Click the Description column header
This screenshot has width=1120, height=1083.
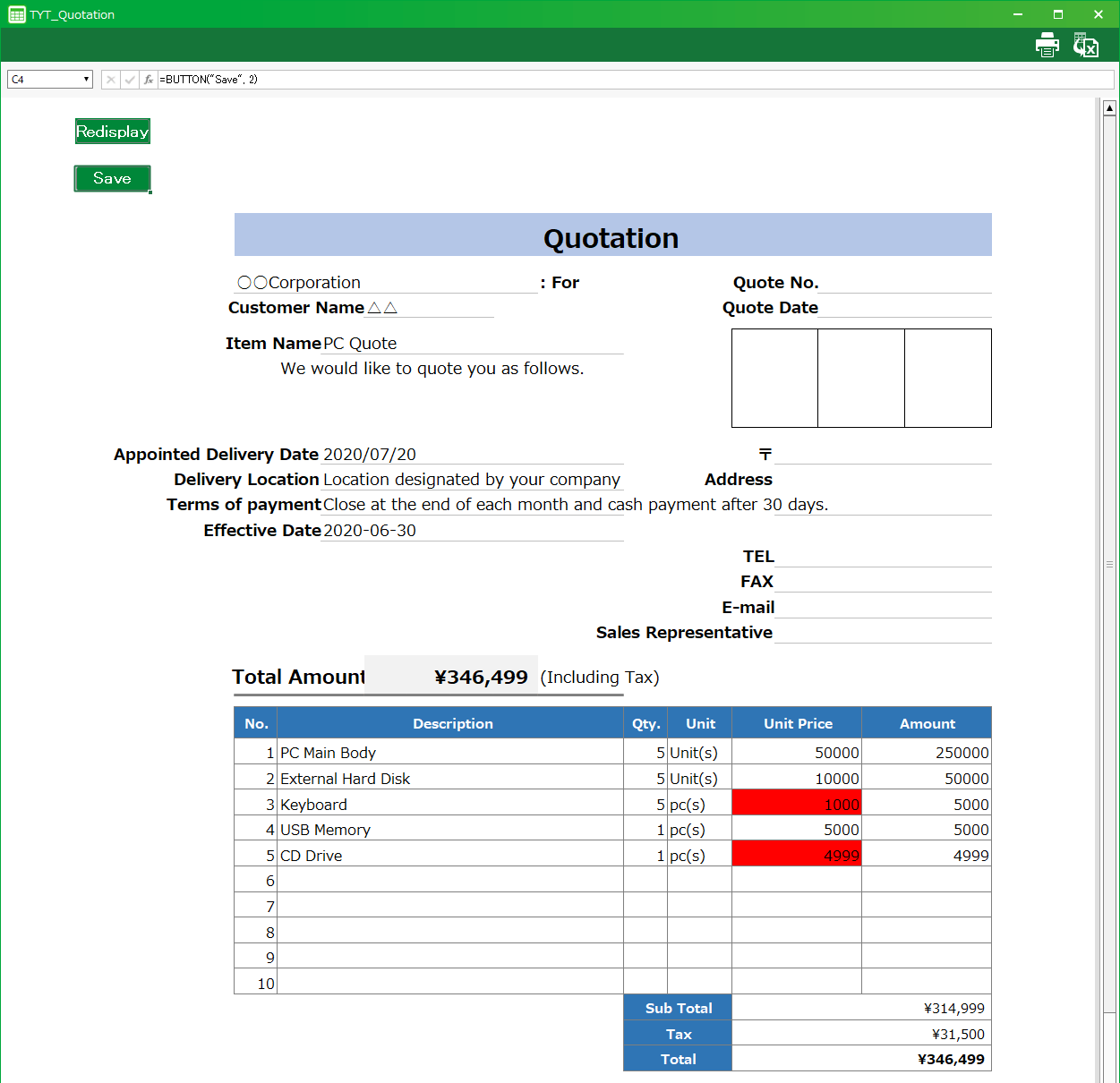coord(452,723)
